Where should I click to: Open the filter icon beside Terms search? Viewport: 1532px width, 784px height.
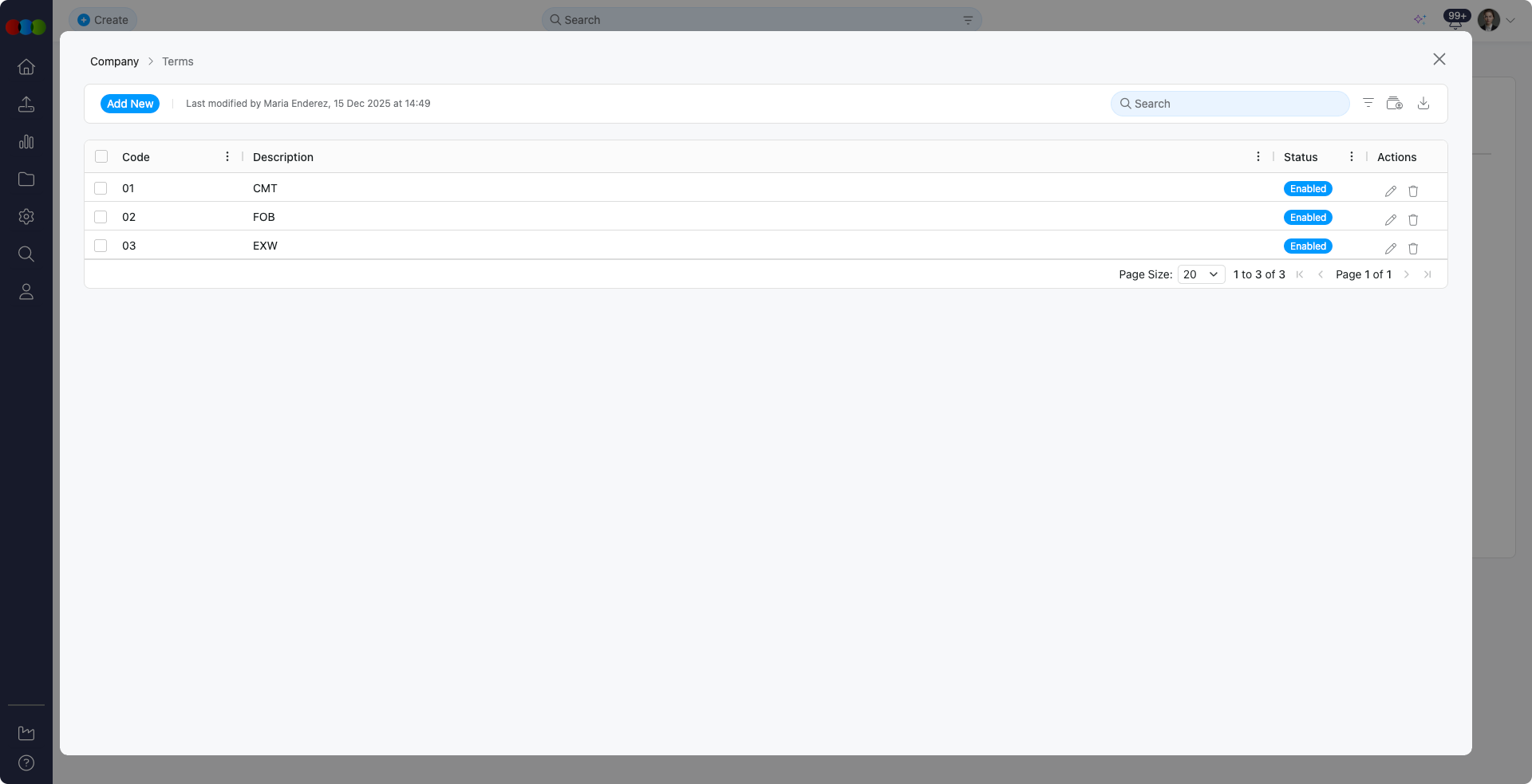pos(1368,103)
